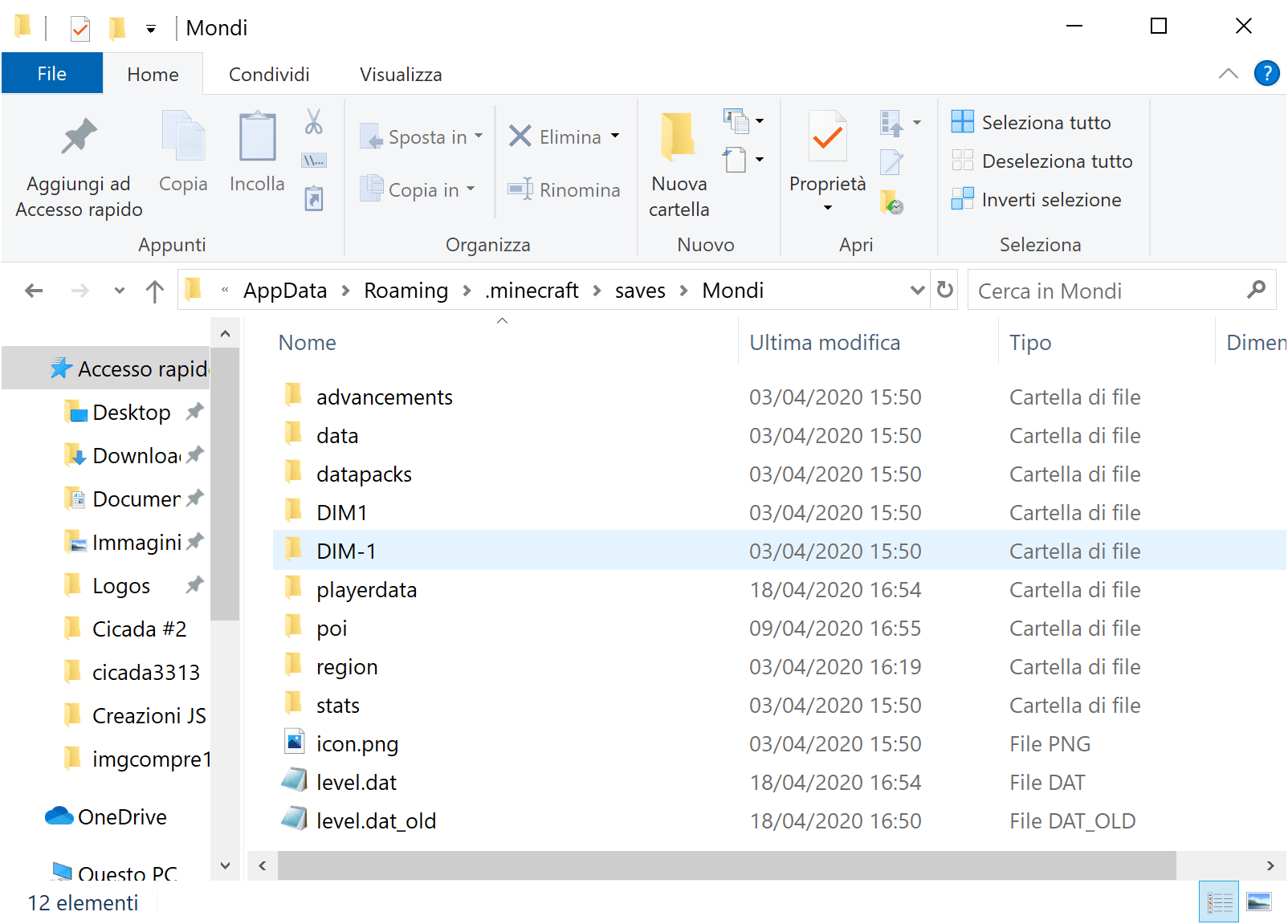Go back with the left arrow

coord(34,291)
